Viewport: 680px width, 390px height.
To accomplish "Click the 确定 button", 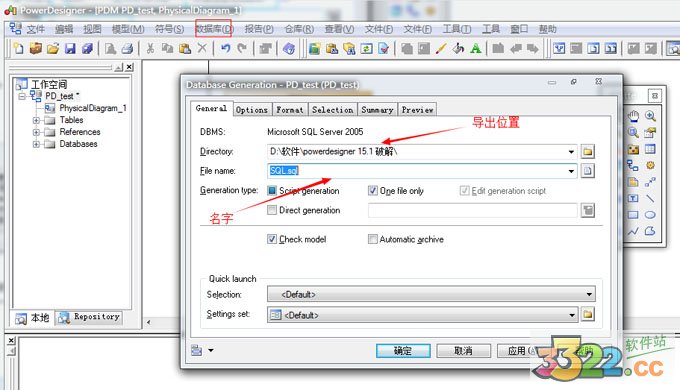I will click(403, 351).
